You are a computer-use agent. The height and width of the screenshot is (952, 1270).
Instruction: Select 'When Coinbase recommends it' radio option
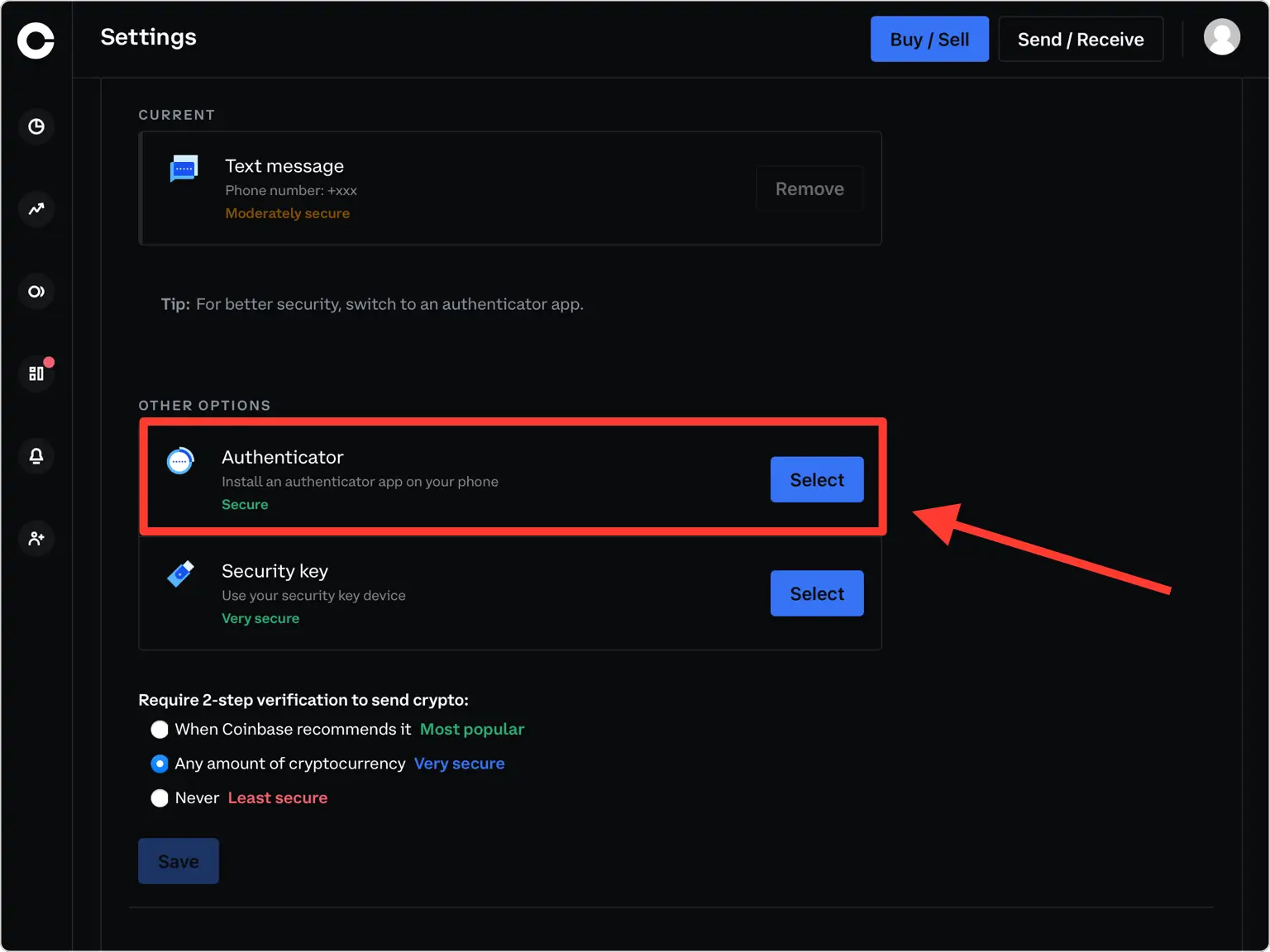pos(160,730)
